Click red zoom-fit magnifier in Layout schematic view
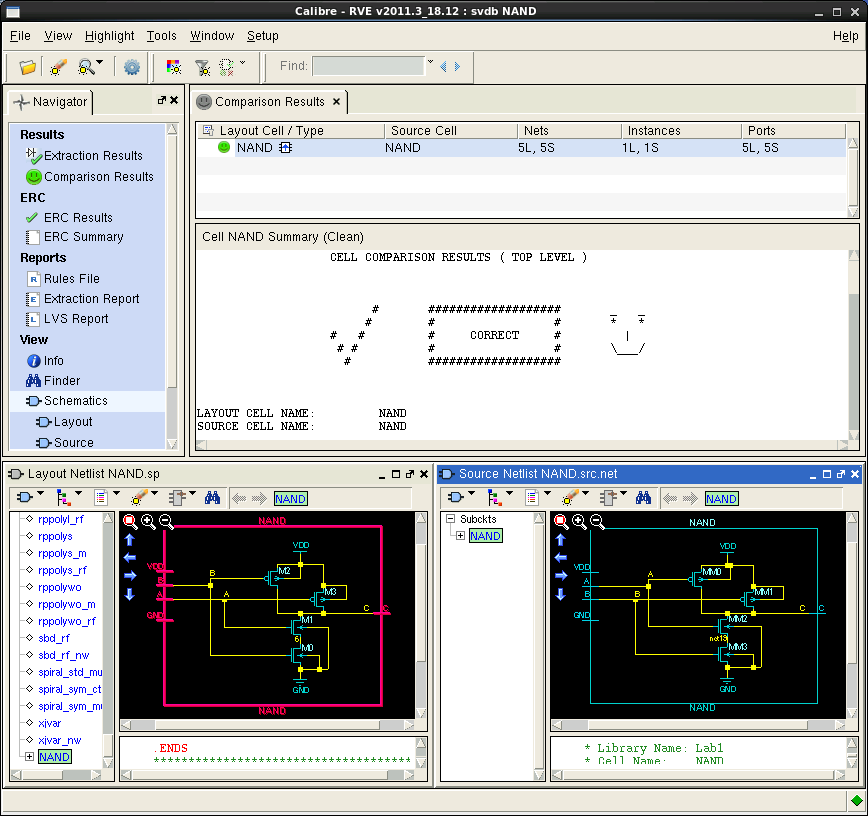The image size is (868, 816). click(130, 521)
